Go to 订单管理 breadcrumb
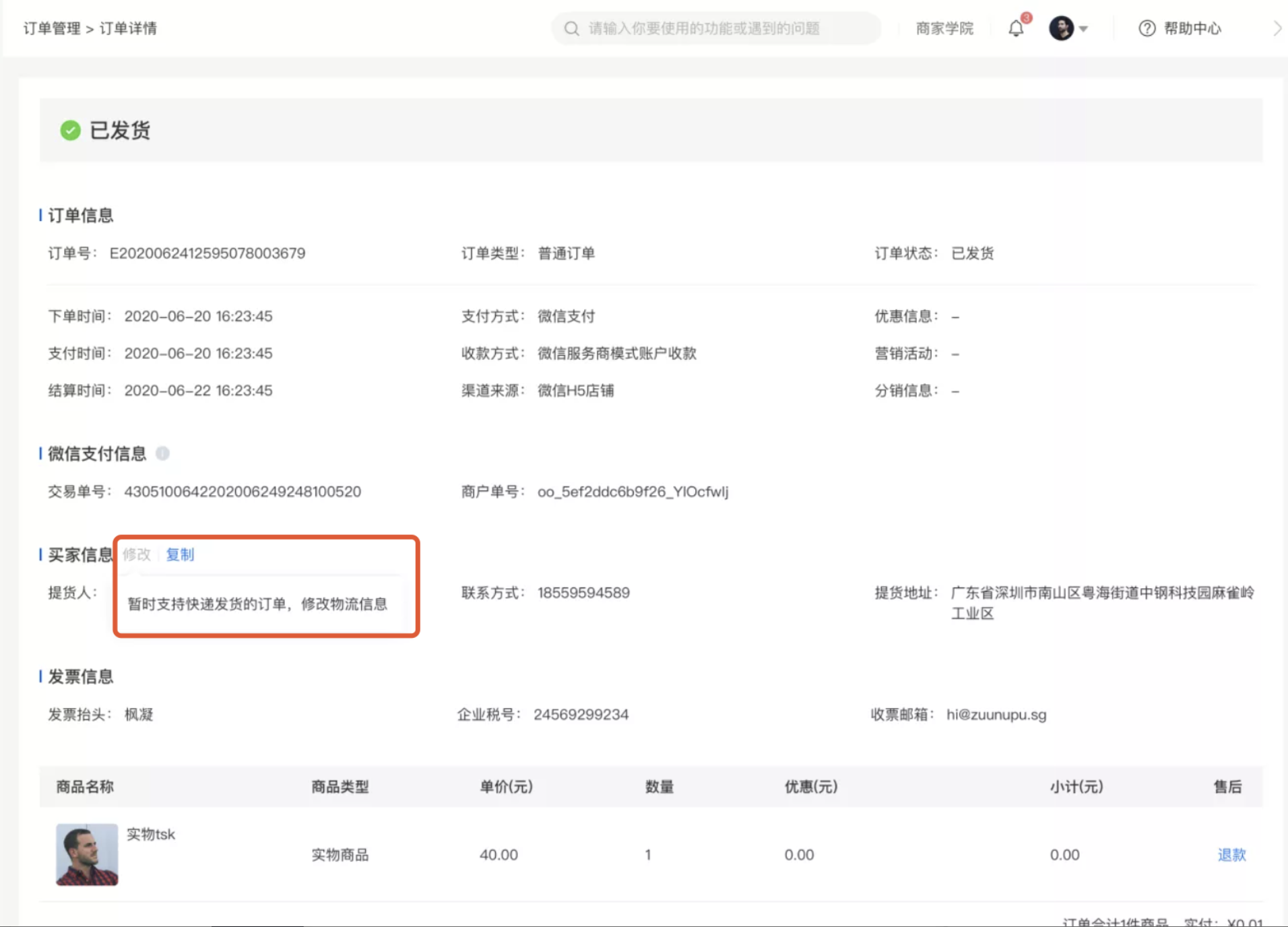 [x=51, y=28]
